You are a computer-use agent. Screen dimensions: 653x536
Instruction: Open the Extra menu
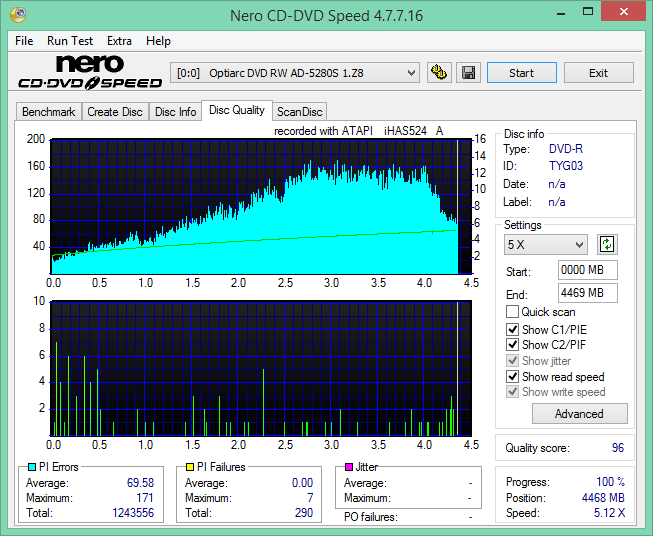click(119, 41)
